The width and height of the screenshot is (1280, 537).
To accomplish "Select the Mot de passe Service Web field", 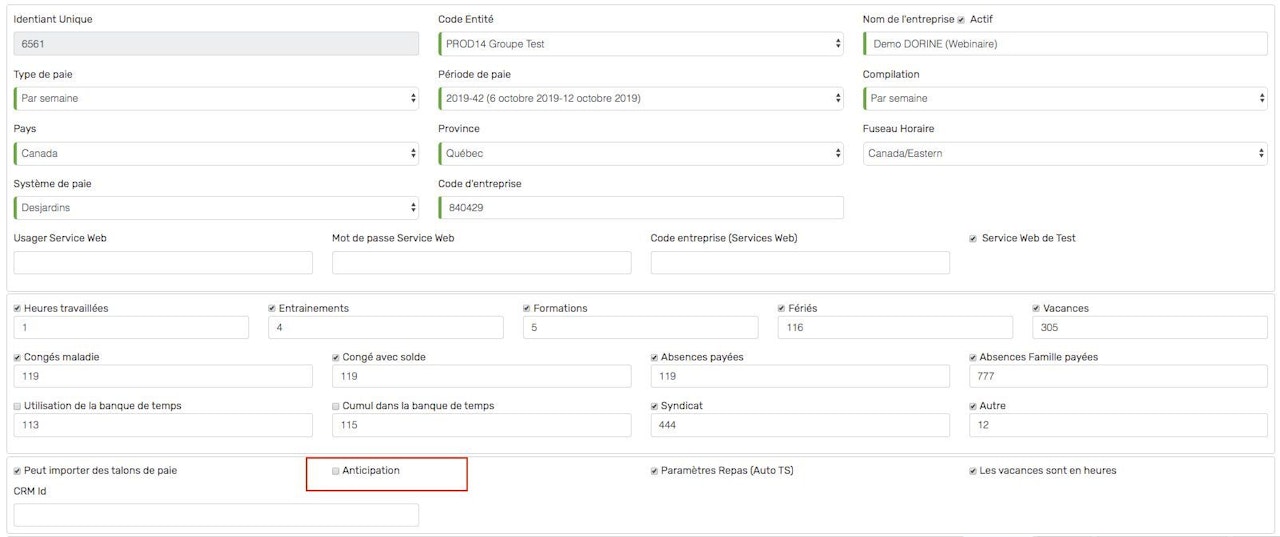I will pos(481,263).
